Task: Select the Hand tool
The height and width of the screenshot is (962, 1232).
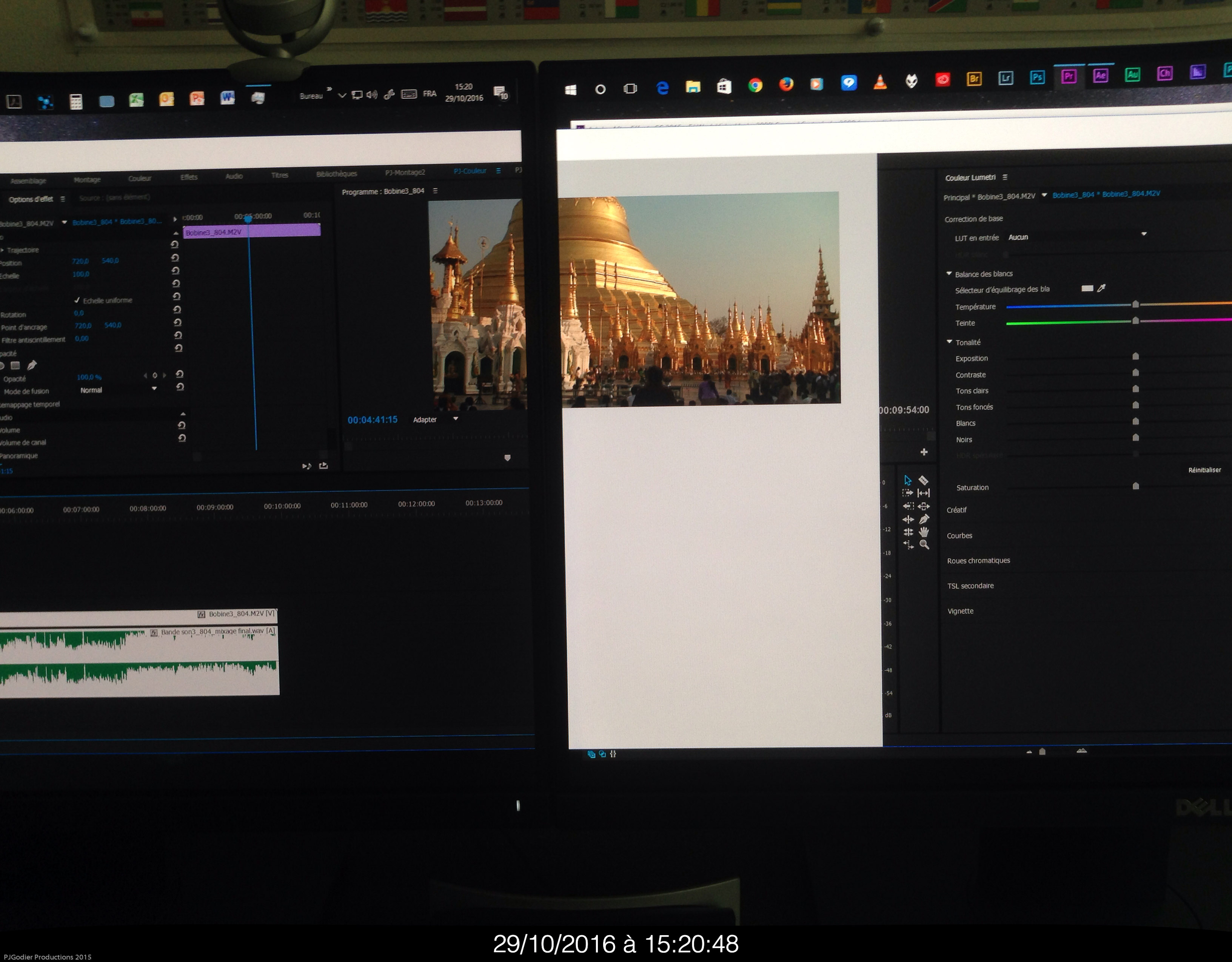Action: (924, 532)
